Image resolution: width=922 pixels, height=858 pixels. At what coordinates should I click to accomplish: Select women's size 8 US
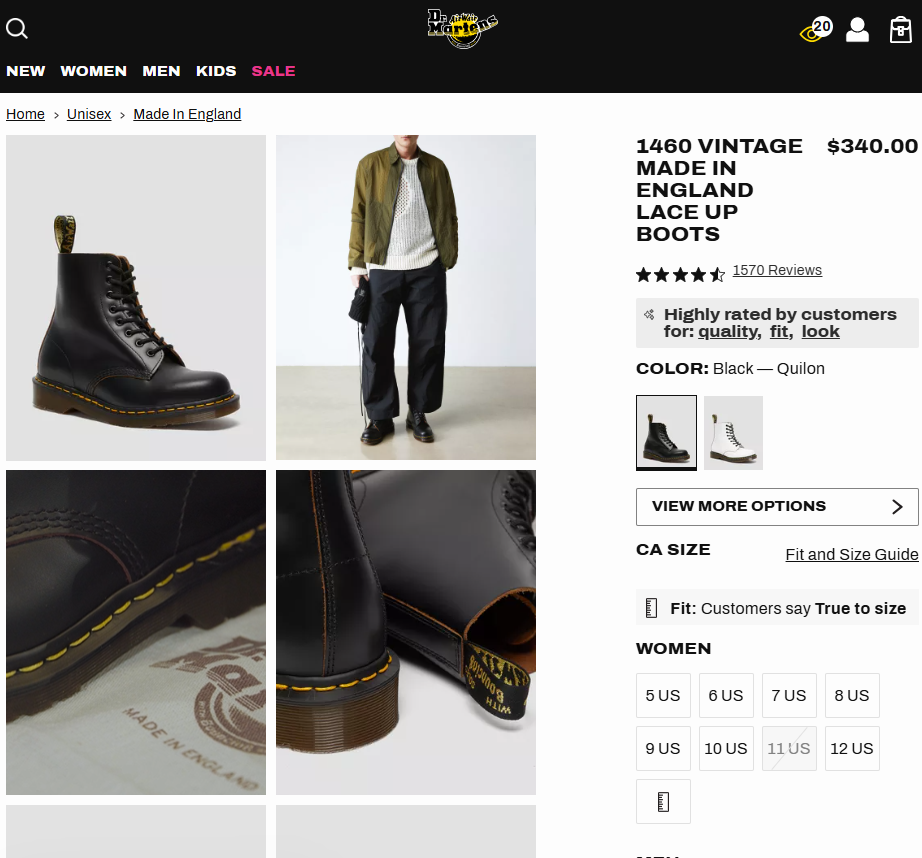click(x=852, y=695)
